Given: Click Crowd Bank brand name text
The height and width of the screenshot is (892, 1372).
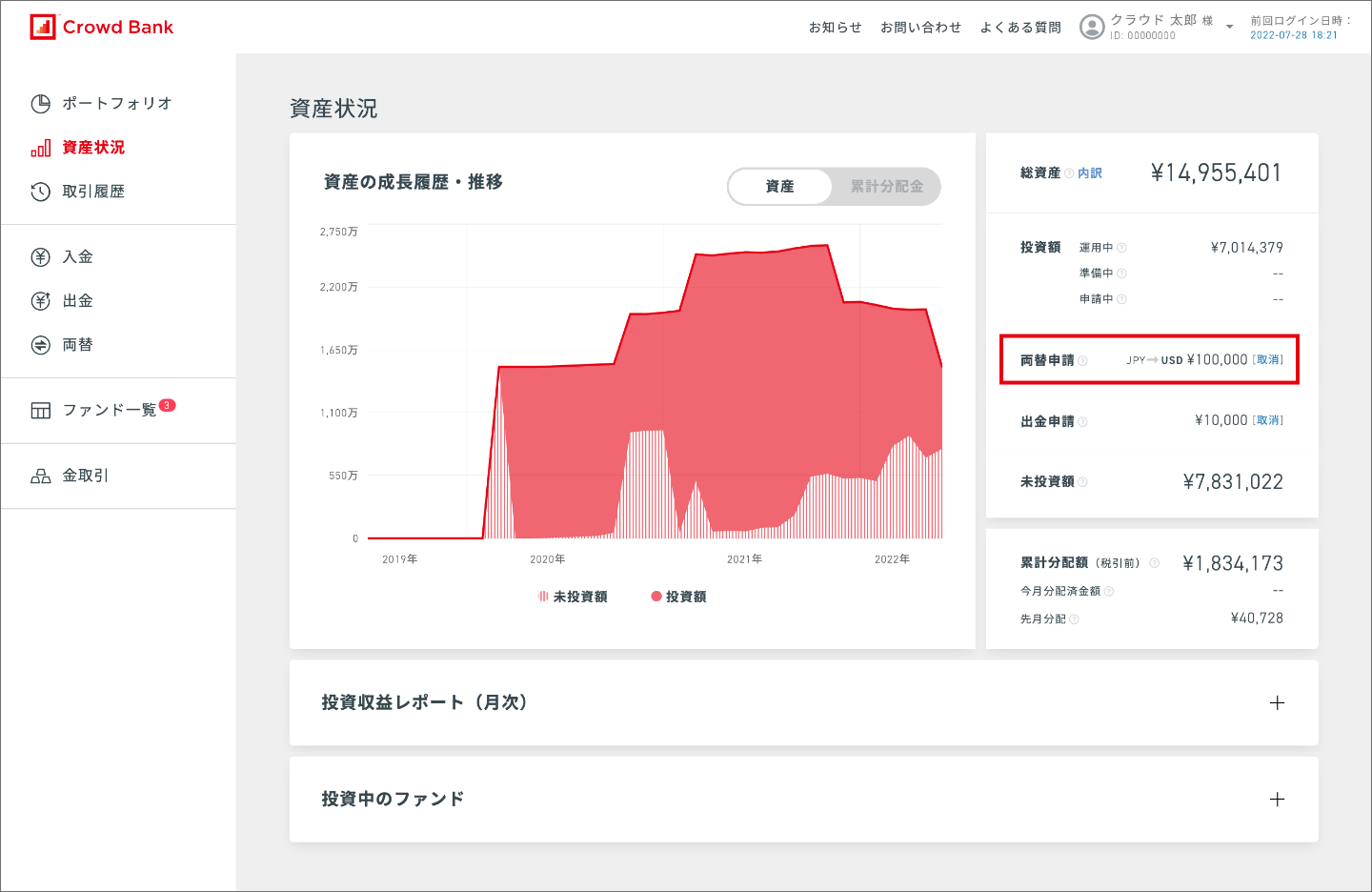Looking at the screenshot, I should (x=118, y=27).
